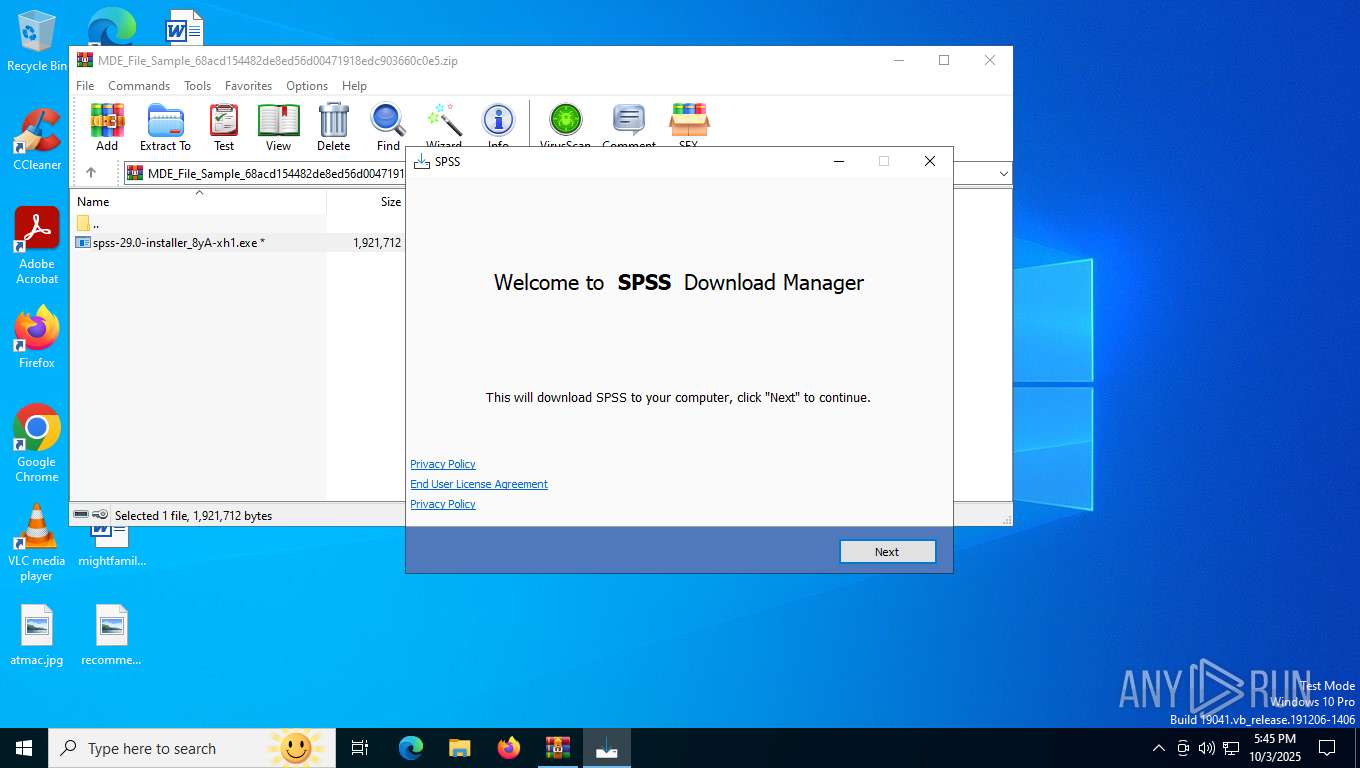Image resolution: width=1360 pixels, height=768 pixels.
Task: Select the Firefox desktop shortcut
Action: point(37,337)
